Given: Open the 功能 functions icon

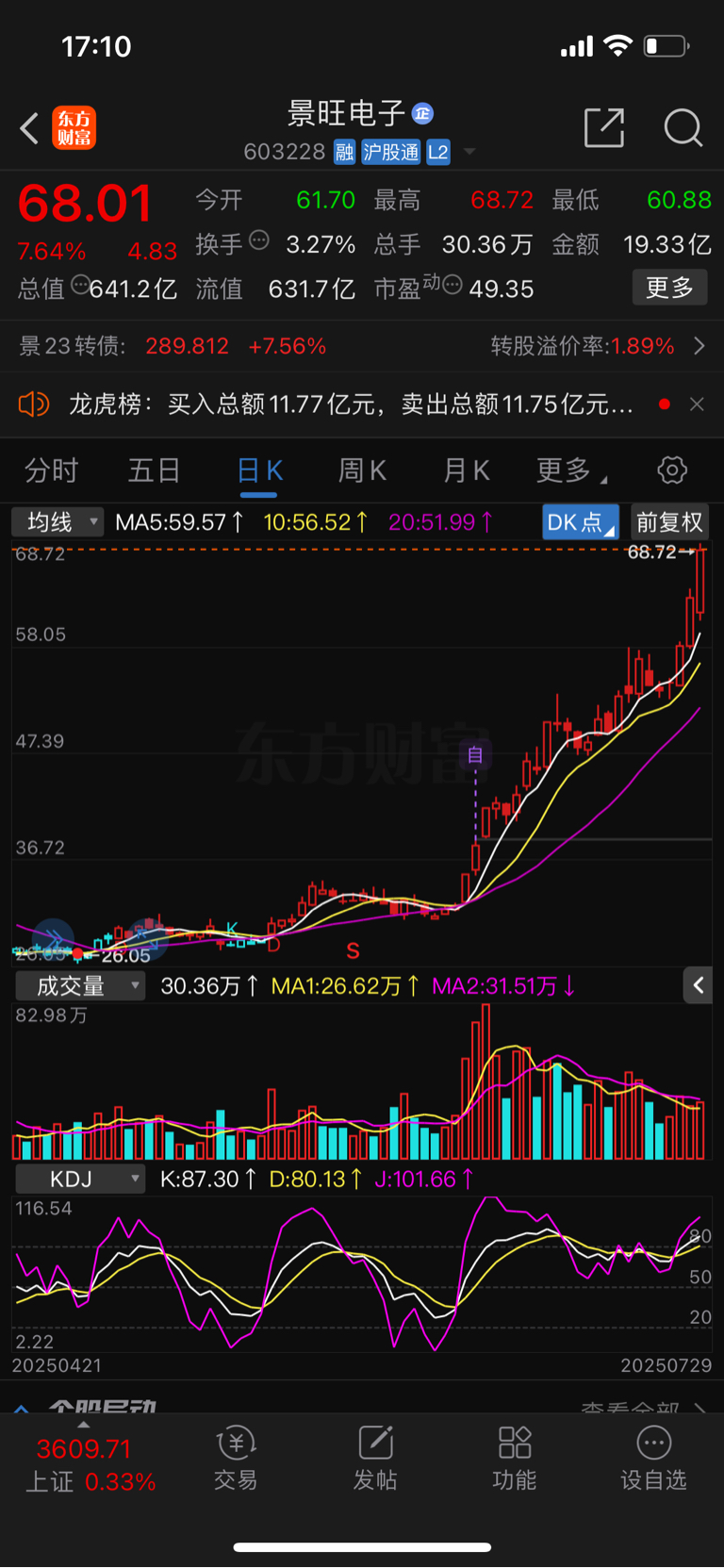Looking at the screenshot, I should (x=515, y=1459).
